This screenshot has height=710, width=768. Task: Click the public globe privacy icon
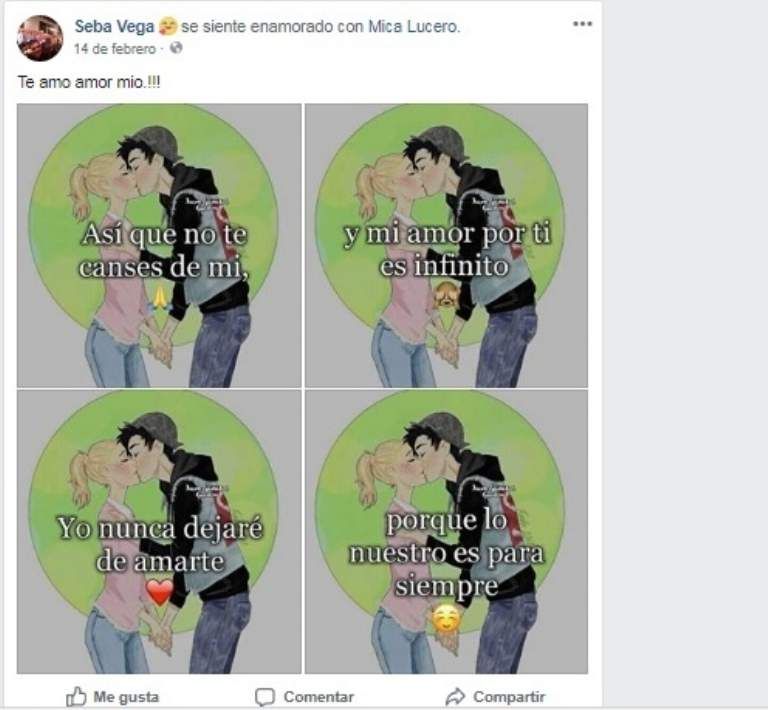tap(176, 48)
